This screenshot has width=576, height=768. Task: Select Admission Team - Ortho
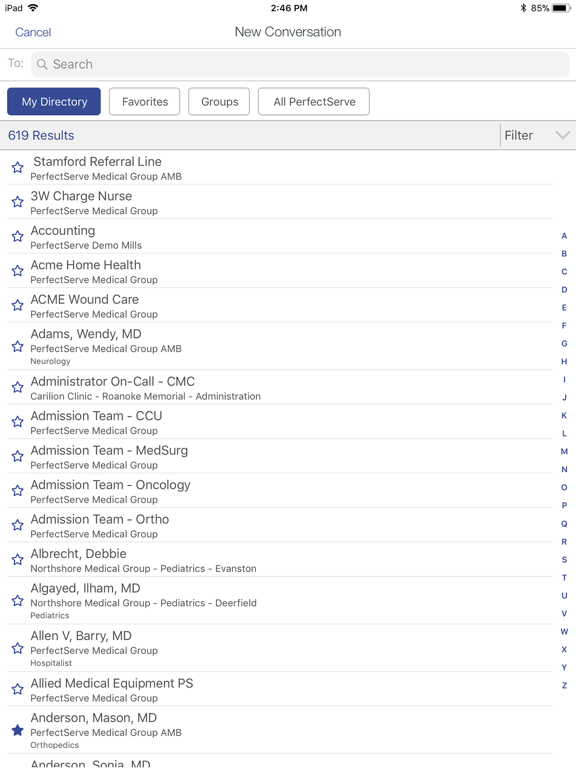tap(280, 525)
